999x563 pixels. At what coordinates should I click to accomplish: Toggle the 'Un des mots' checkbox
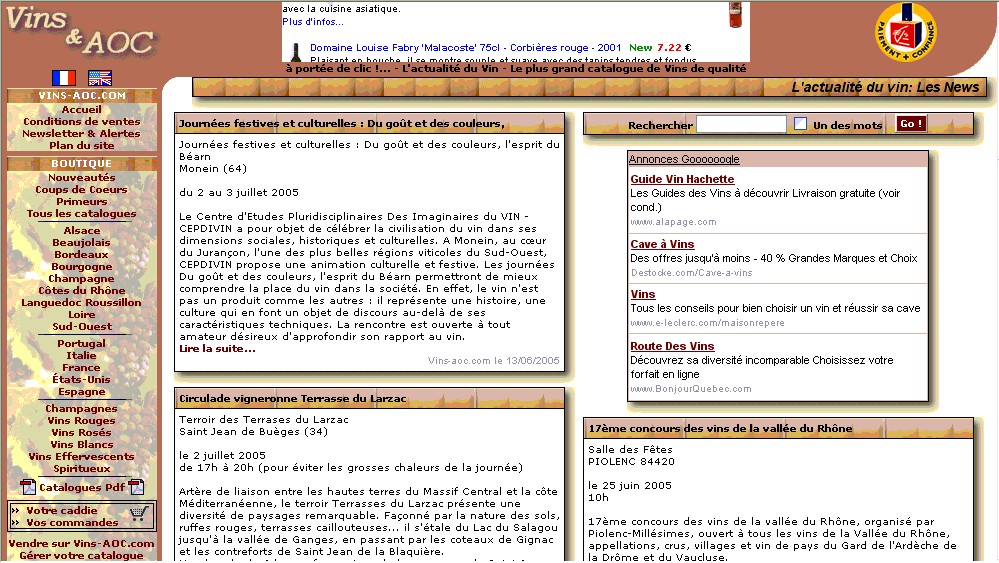pyautogui.click(x=800, y=124)
